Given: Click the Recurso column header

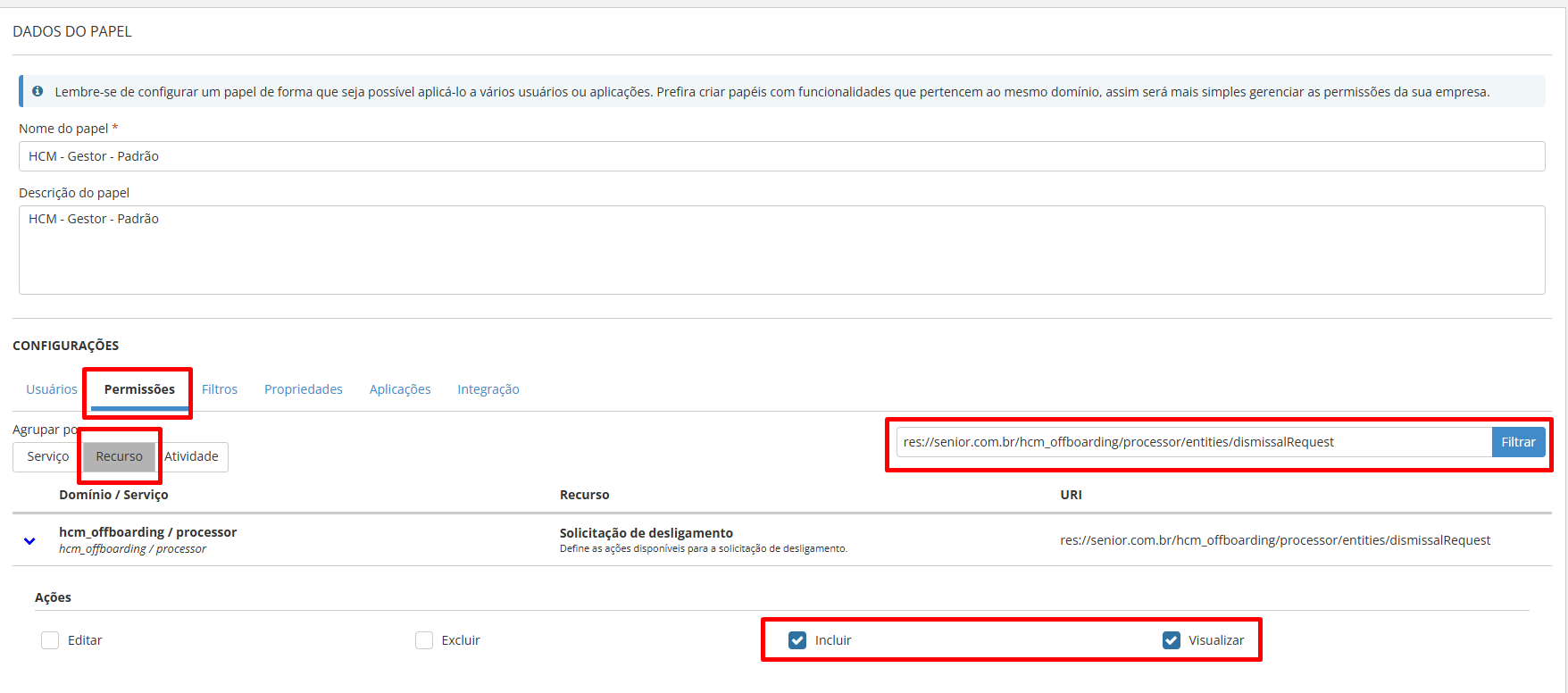Looking at the screenshot, I should (585, 495).
